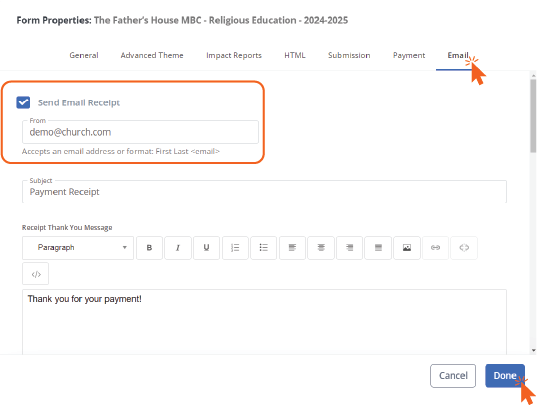Screen dimensions: 537x406
Task: Click the Done button
Action: click(x=505, y=376)
